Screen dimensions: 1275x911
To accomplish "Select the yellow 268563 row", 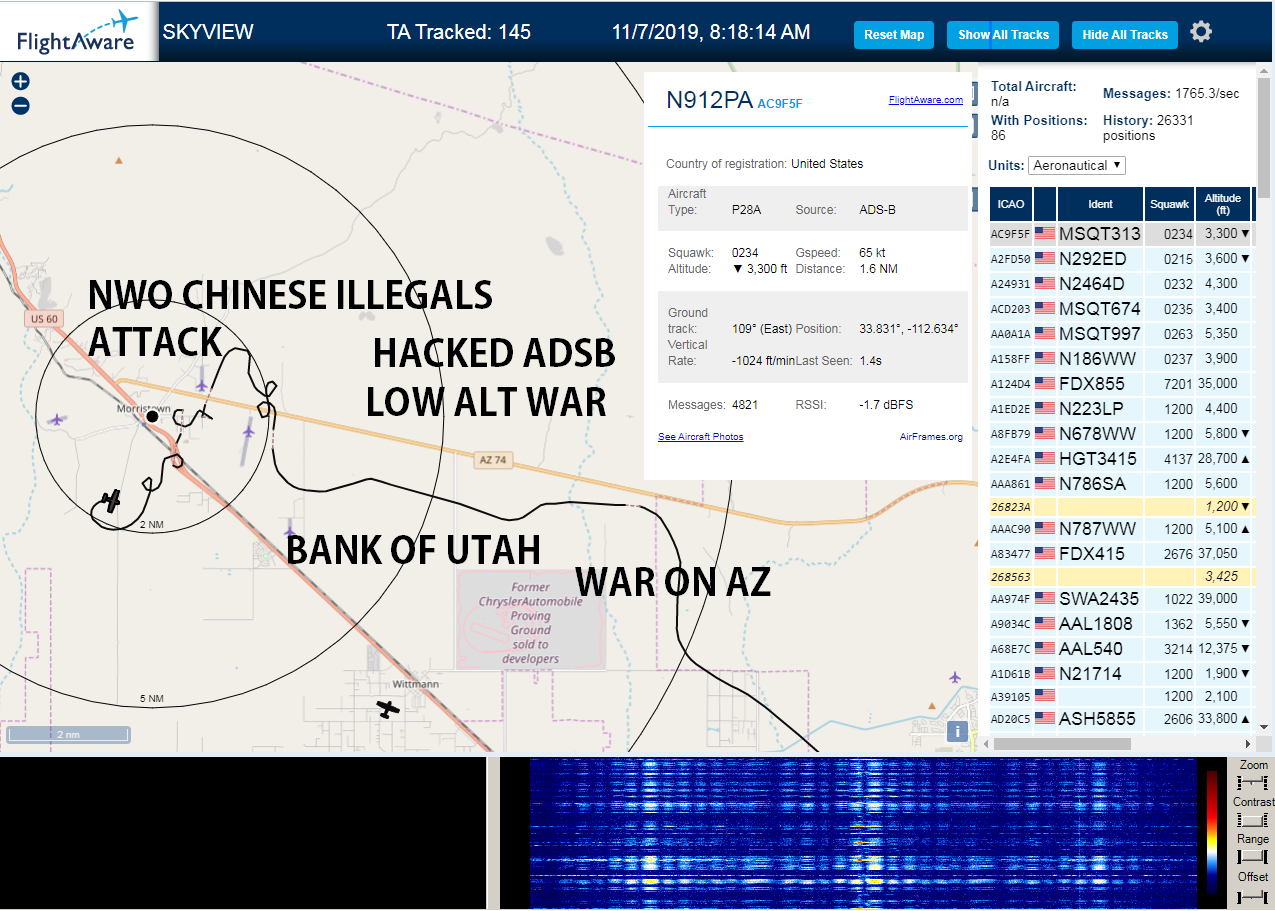I will [x=1120, y=576].
